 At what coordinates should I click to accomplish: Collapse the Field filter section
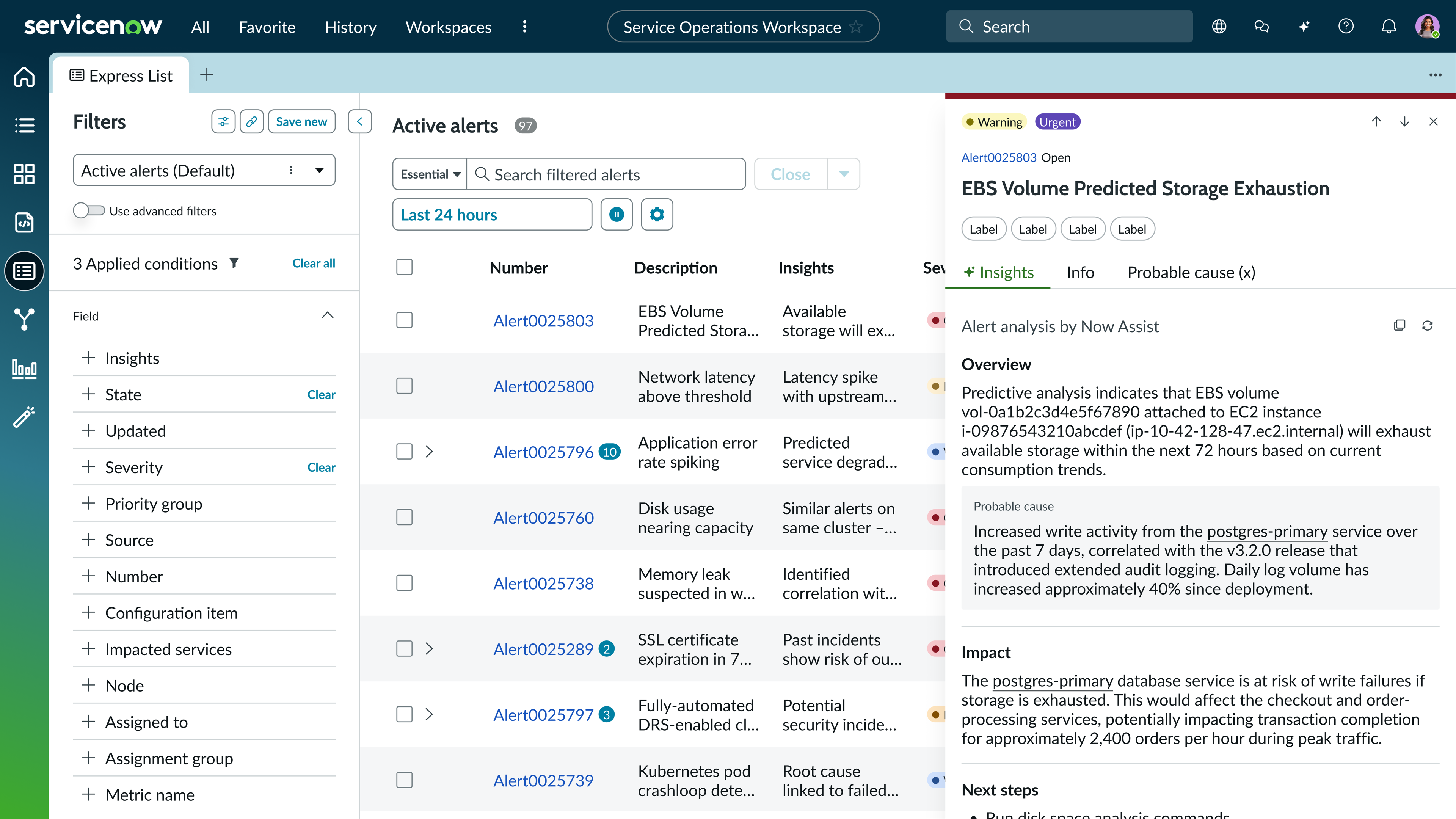coord(327,315)
